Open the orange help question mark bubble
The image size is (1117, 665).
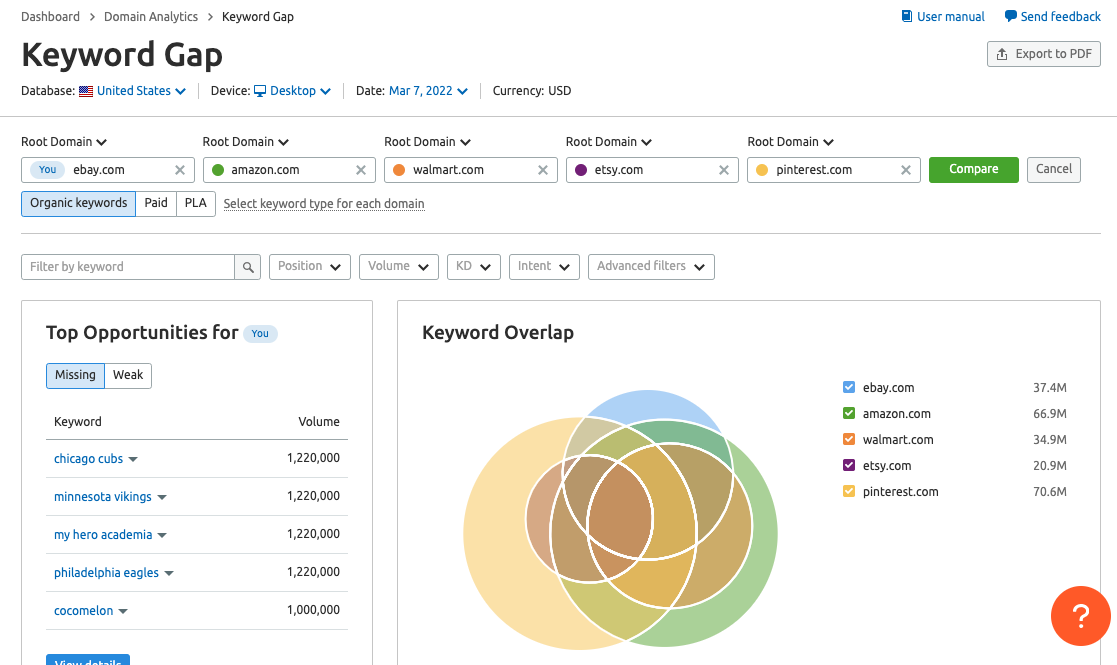(1080, 615)
